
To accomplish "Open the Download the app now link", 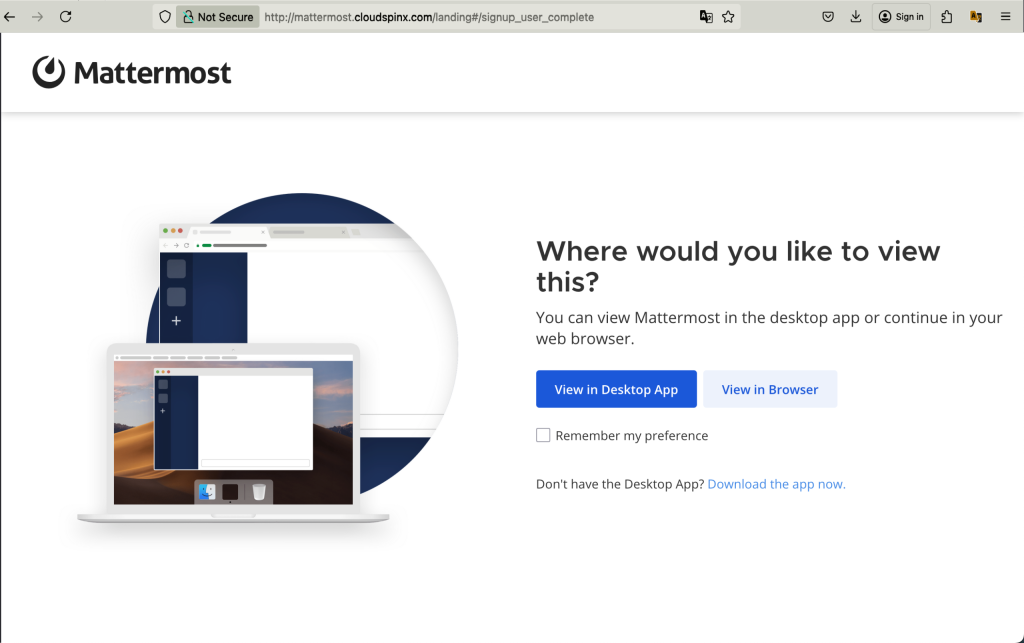I will 776,483.
